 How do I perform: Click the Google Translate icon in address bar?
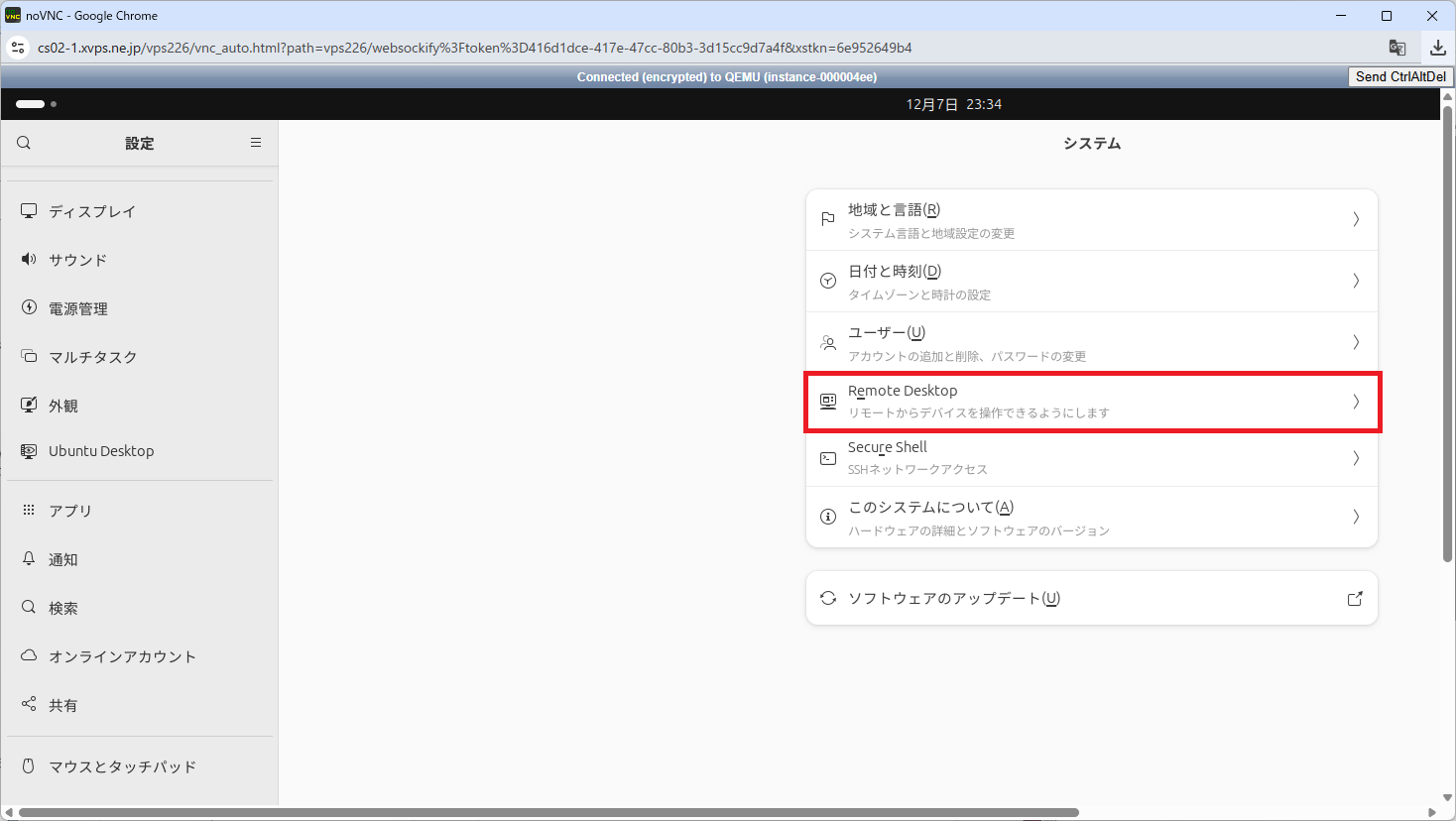tap(1396, 48)
